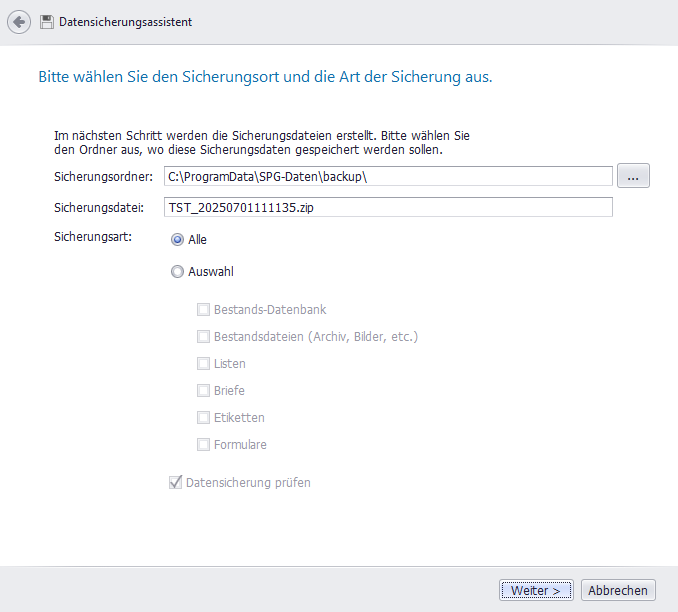This screenshot has height=612, width=678.
Task: Select the Auswahl radio button
Action: [x=178, y=271]
